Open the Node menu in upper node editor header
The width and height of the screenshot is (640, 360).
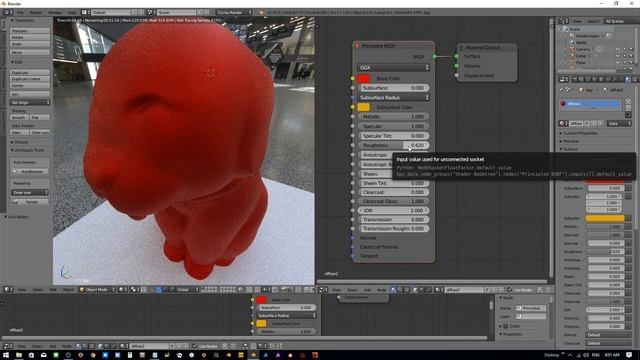pyautogui.click(x=381, y=290)
